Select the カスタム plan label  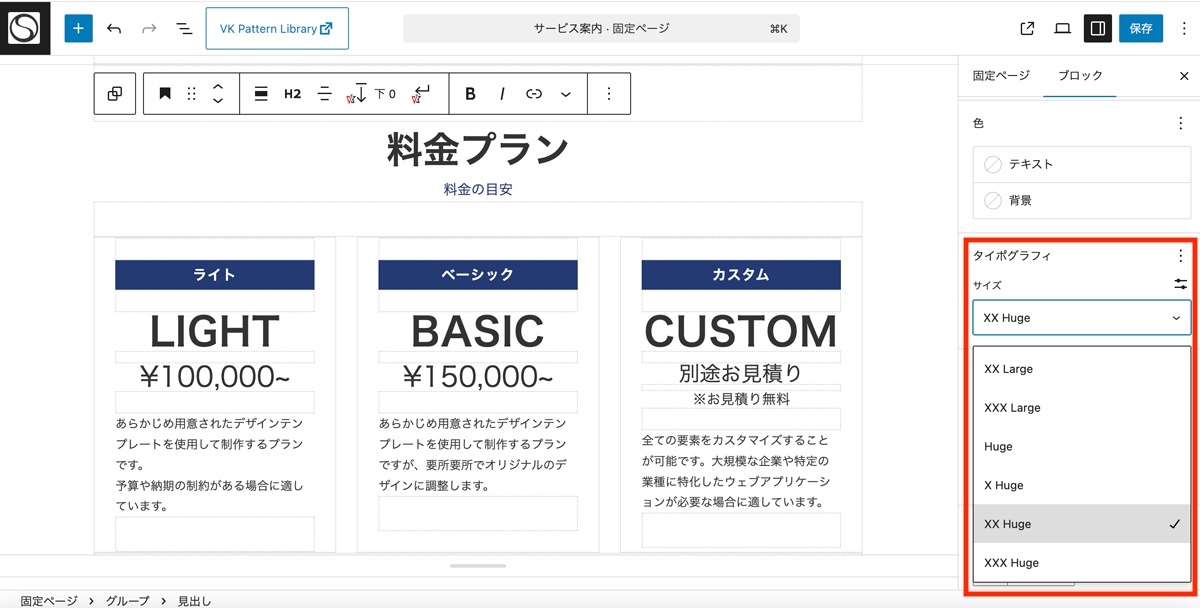coord(741,275)
